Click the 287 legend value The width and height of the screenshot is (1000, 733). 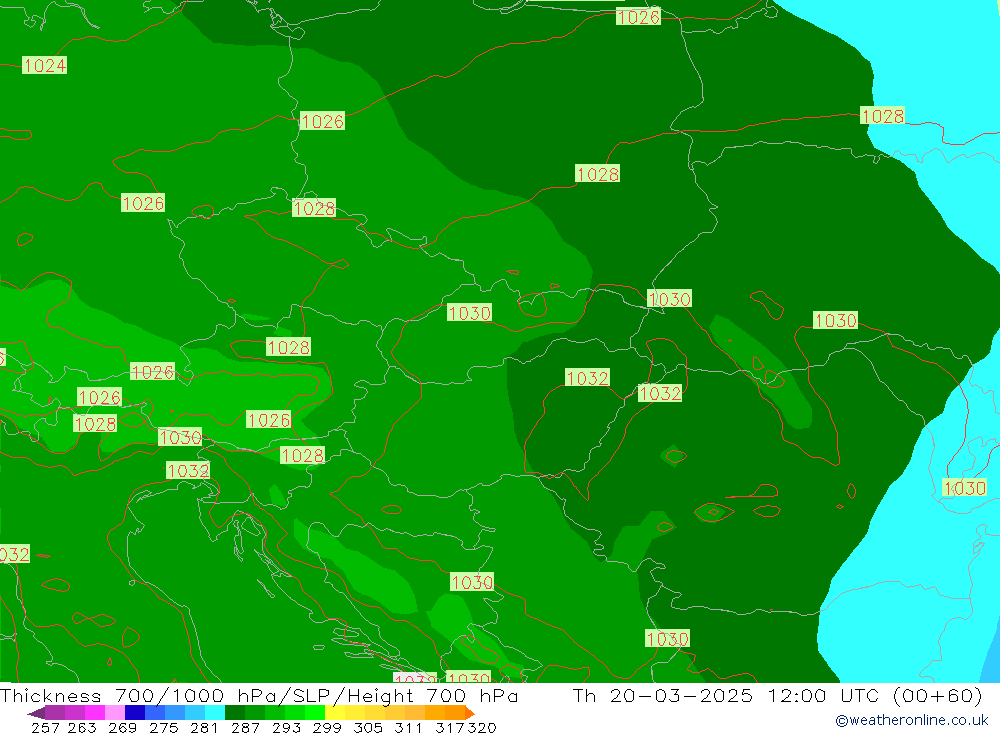245,727
